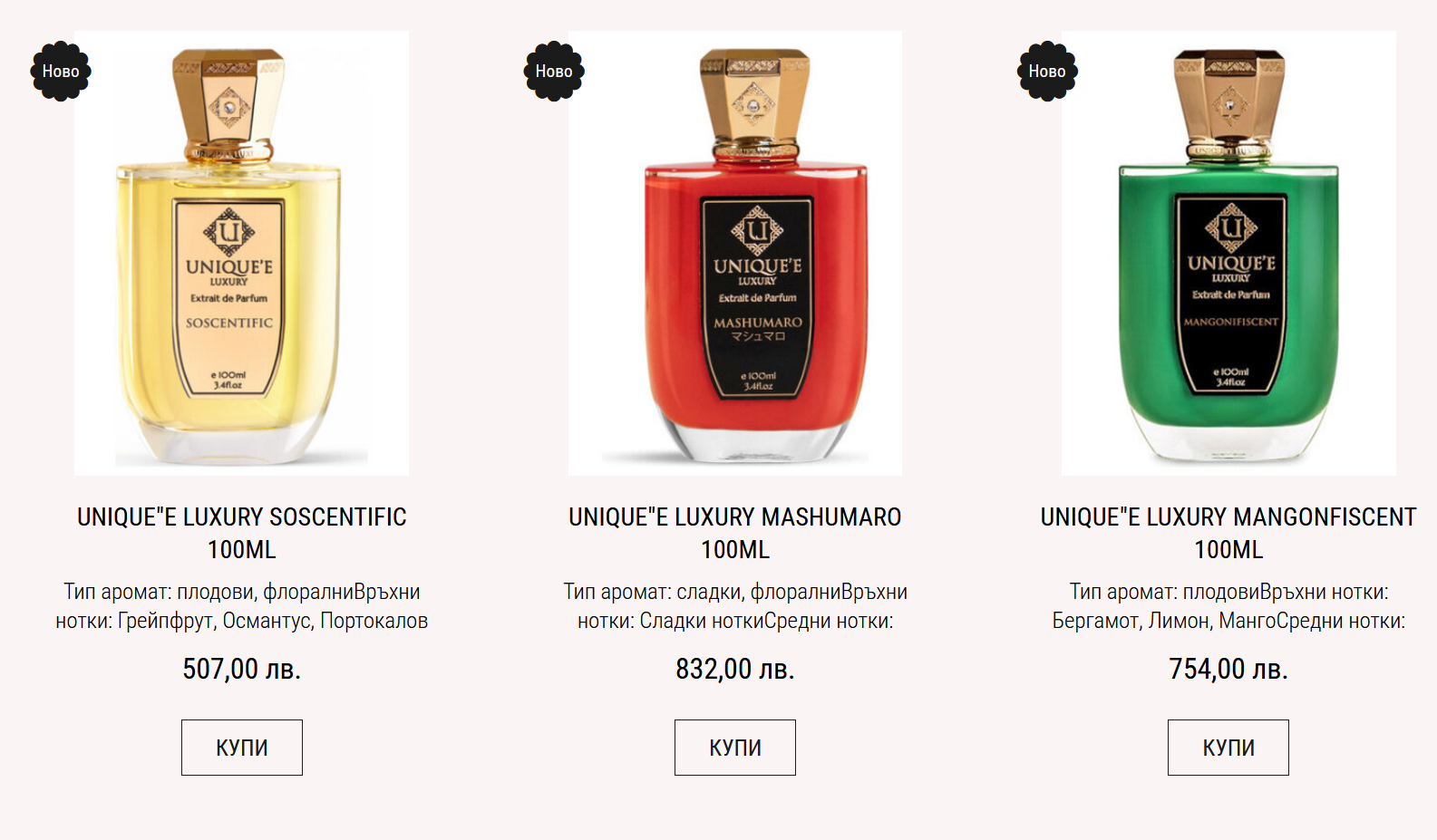This screenshot has width=1437, height=840.
Task: Click the Ново badge on the Mangonfiscent product
Action: [x=1047, y=72]
